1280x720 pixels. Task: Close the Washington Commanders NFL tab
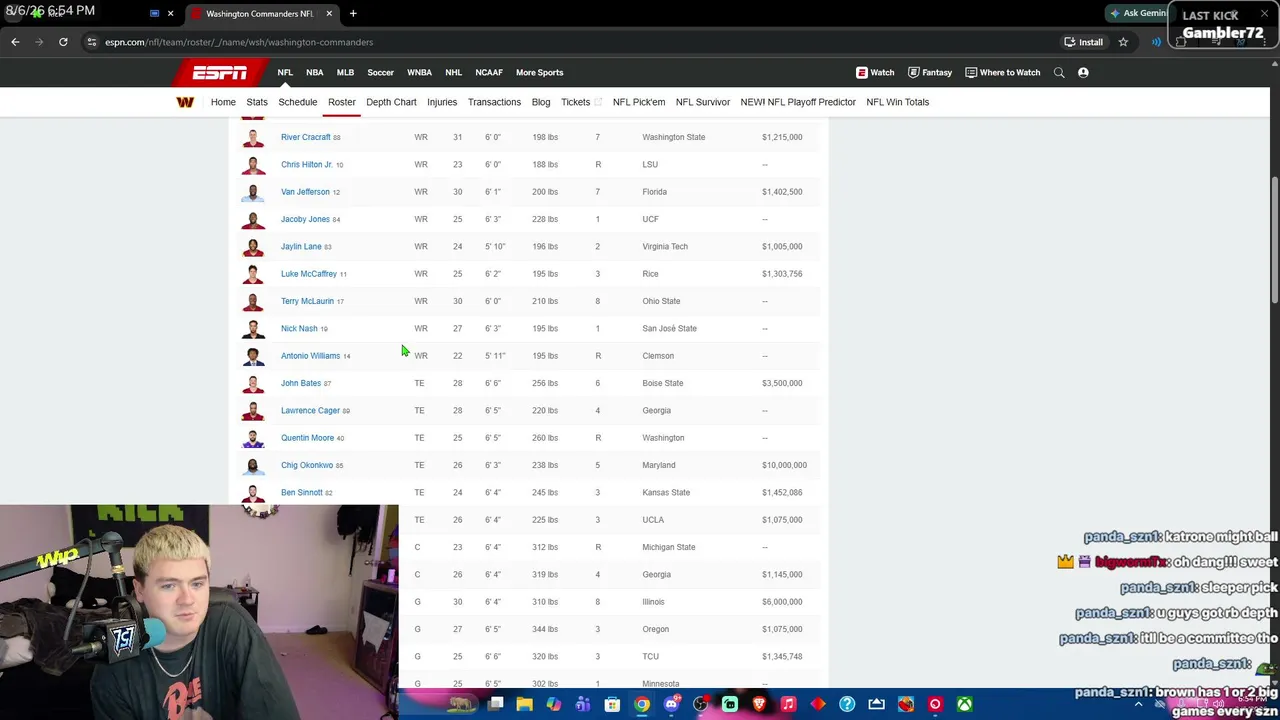coord(329,13)
